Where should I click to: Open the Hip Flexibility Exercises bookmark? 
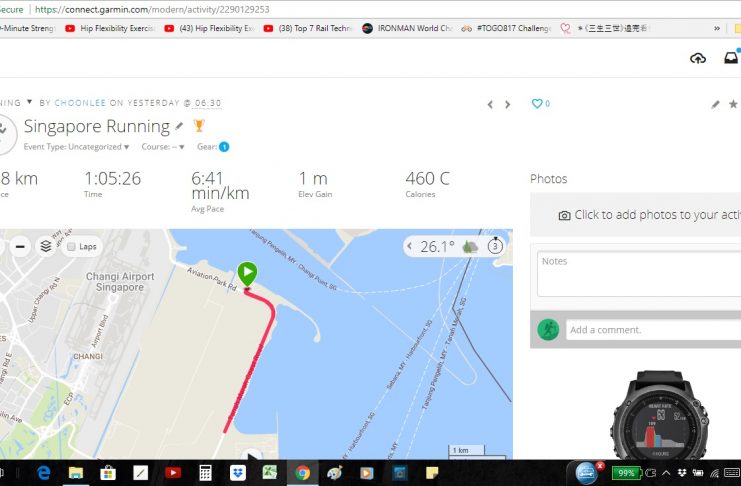[110, 28]
